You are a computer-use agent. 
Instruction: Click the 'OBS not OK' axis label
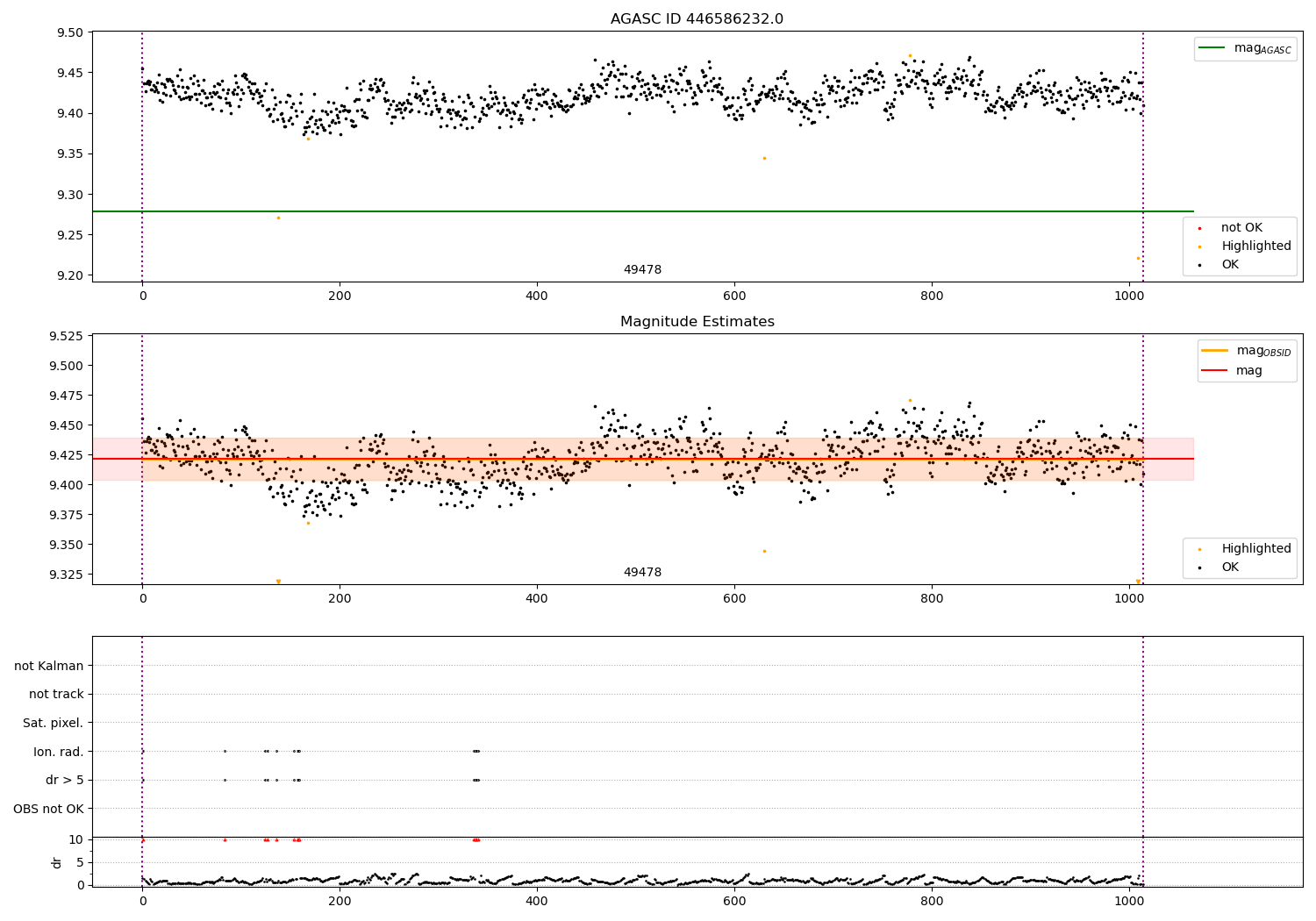pyautogui.click(x=48, y=809)
